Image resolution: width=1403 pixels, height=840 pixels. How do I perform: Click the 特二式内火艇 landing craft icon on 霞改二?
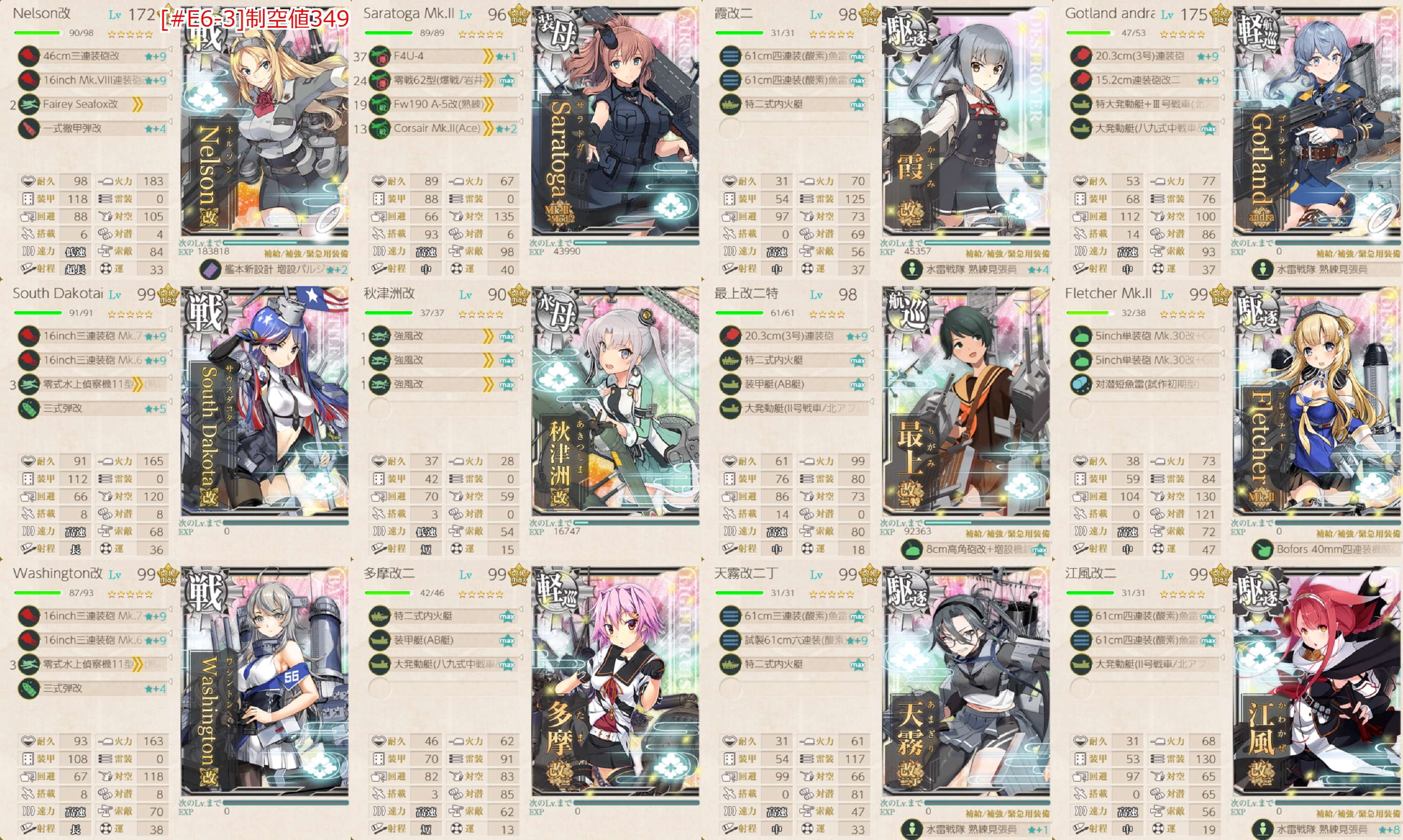[730, 104]
